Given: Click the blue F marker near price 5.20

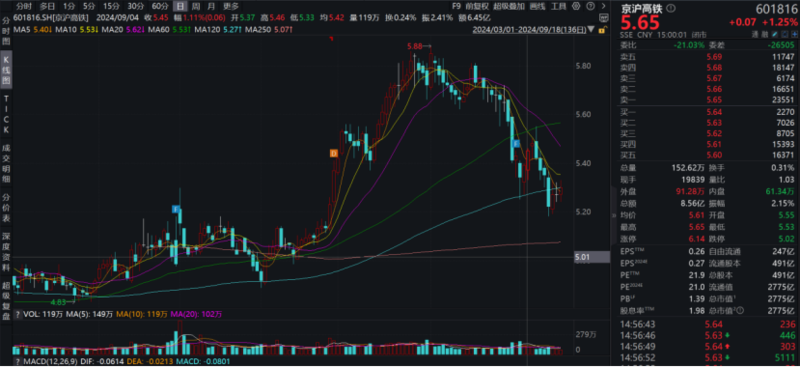Looking at the screenshot, I should click(176, 209).
